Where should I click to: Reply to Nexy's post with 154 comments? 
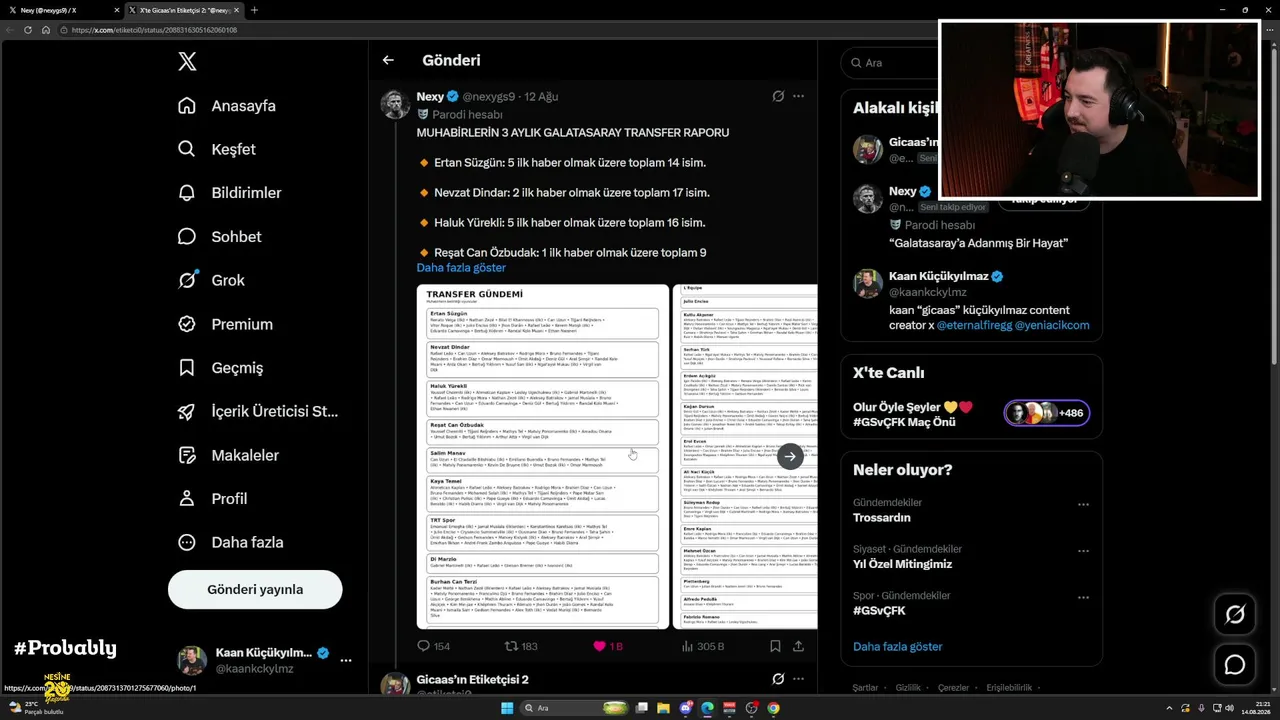[433, 646]
